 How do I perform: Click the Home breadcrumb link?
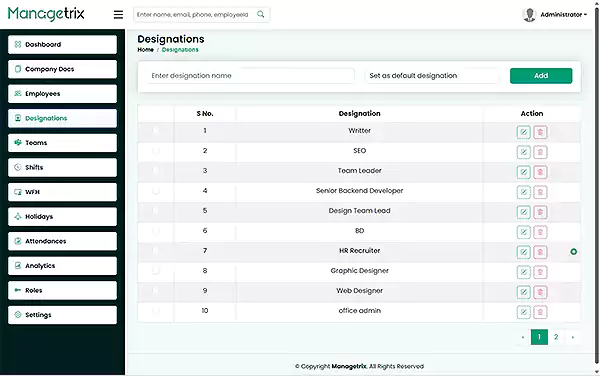click(145, 50)
